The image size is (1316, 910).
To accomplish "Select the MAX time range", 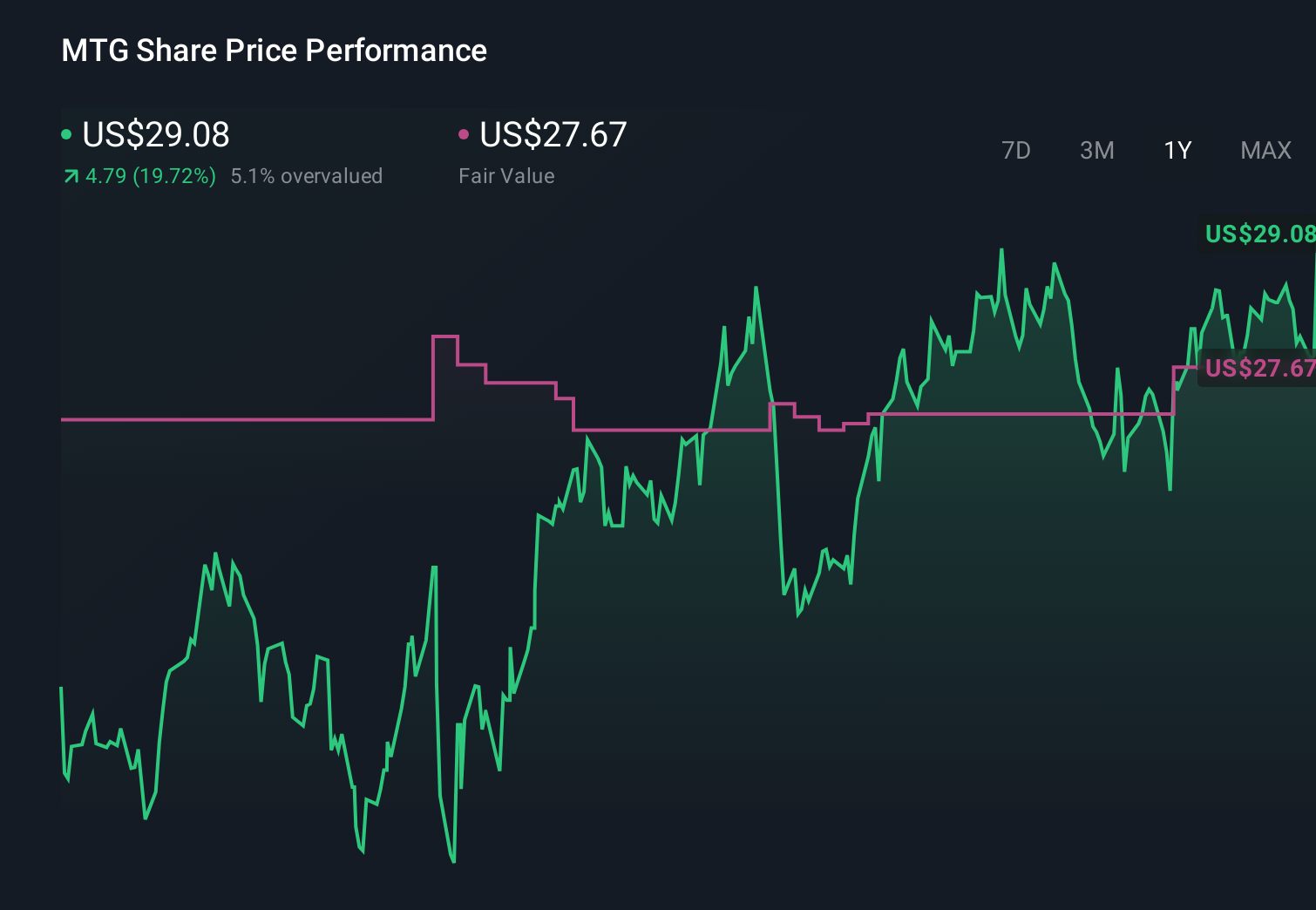I will [x=1265, y=150].
